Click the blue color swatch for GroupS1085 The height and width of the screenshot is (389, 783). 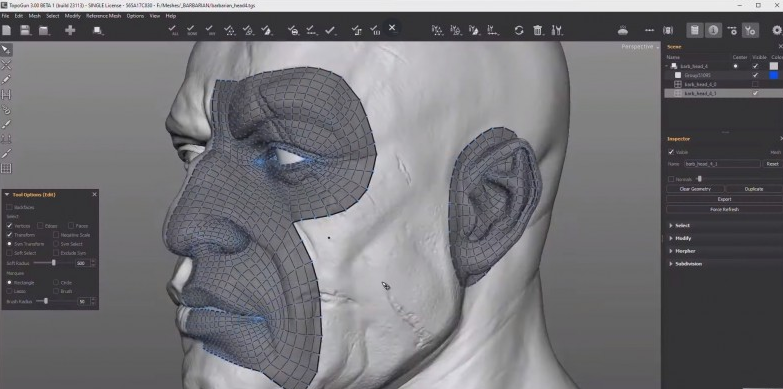point(774,75)
